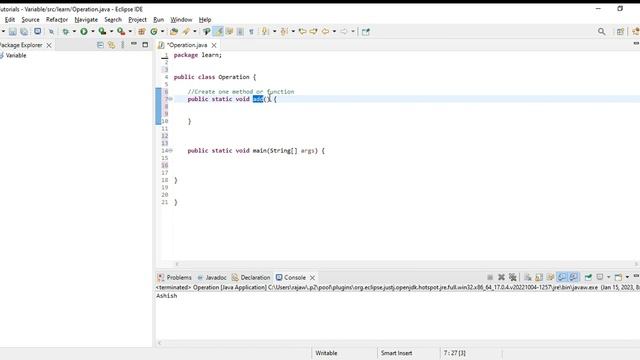Collapse the add method fold marker

point(171,99)
